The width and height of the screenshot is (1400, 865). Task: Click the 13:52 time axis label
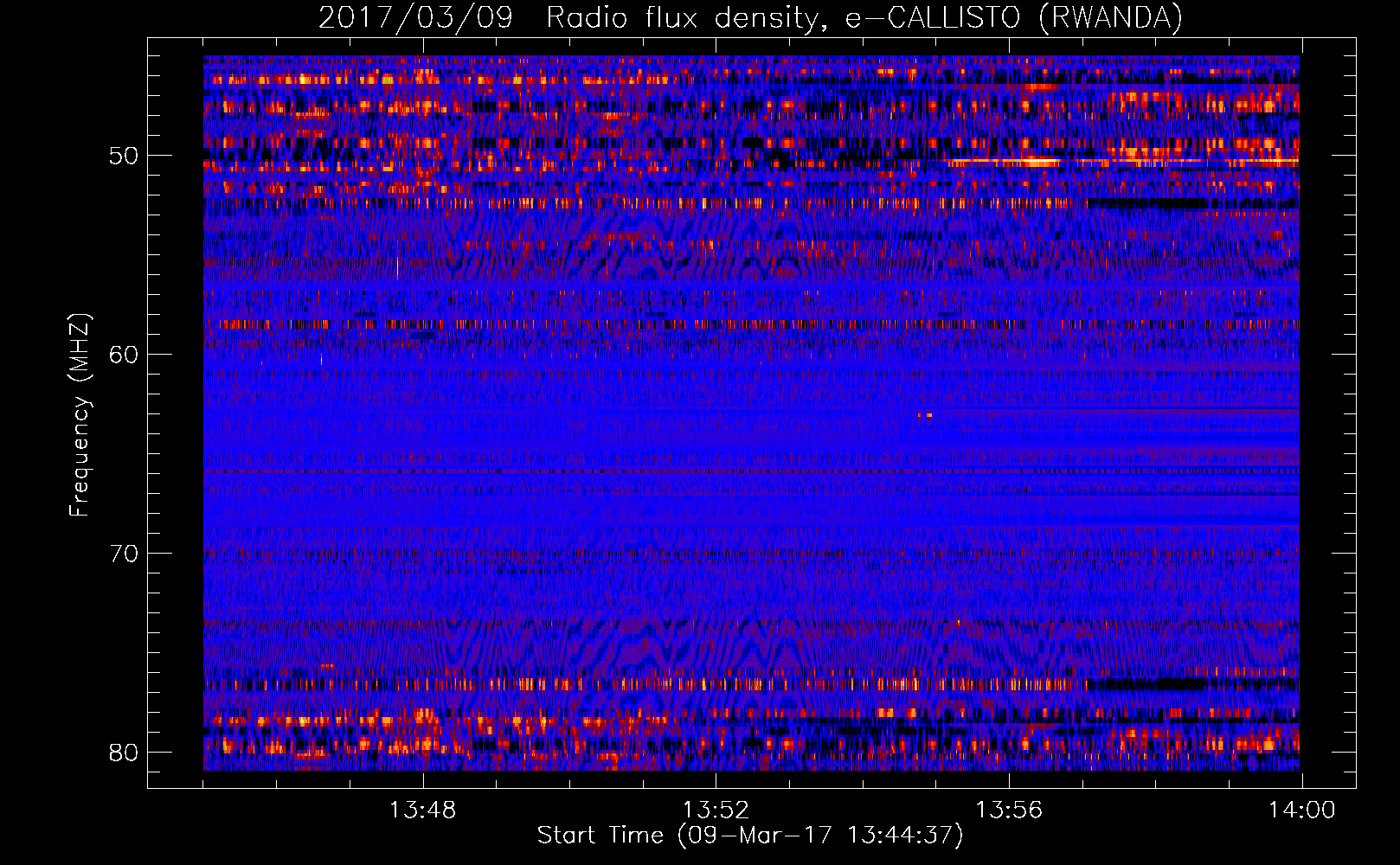716,811
